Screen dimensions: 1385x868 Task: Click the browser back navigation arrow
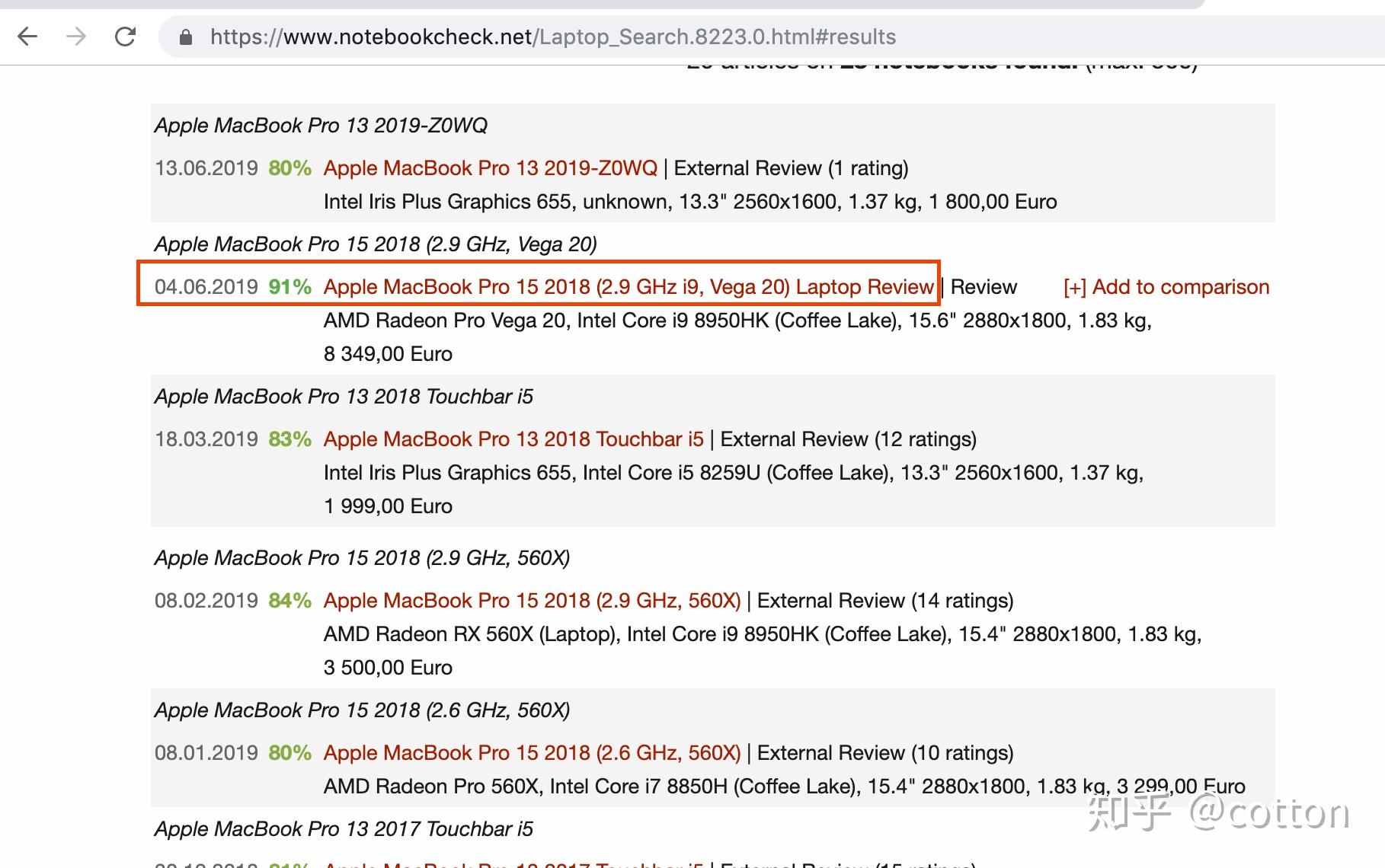tap(27, 36)
